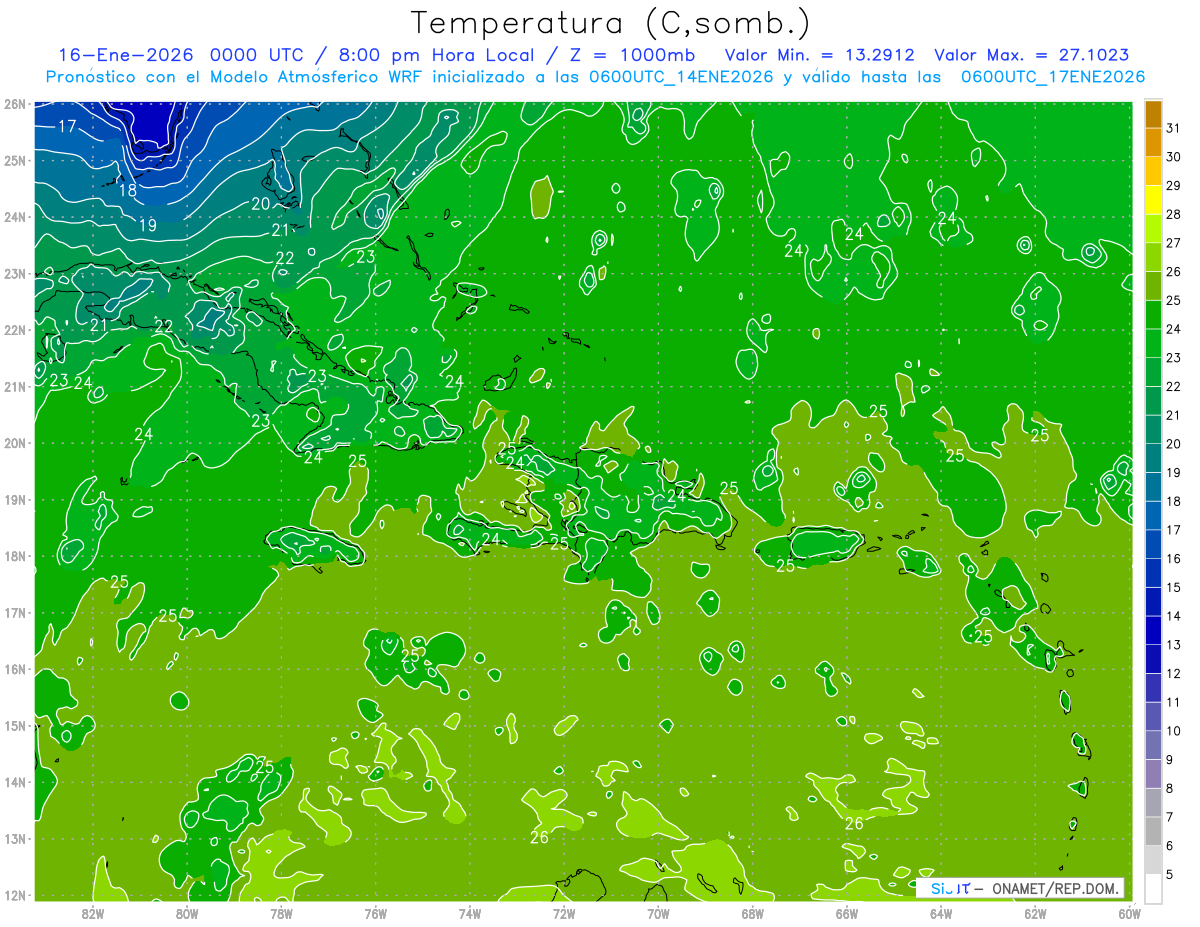Click the 60W longitude axis label
The image size is (1200, 927).
1129,912
